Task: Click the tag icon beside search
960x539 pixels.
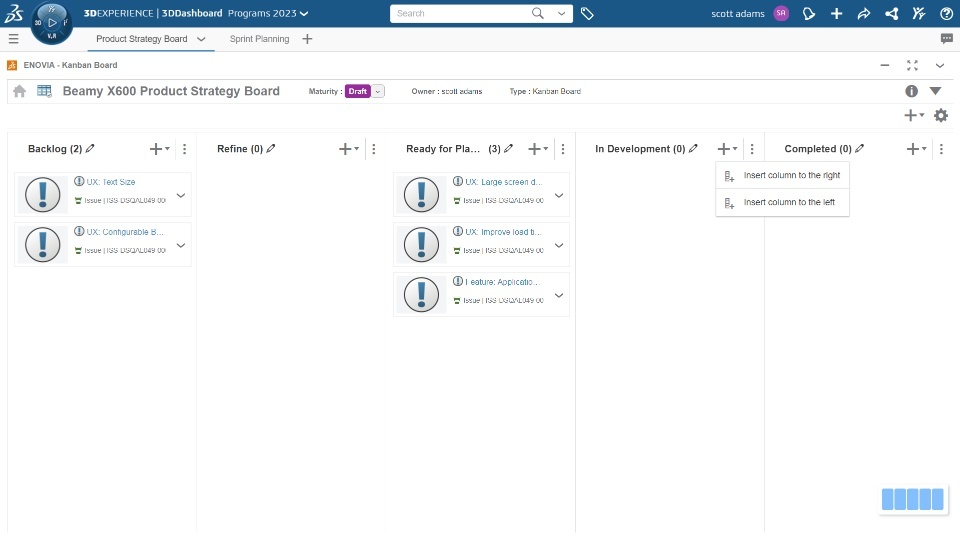Action: point(587,14)
